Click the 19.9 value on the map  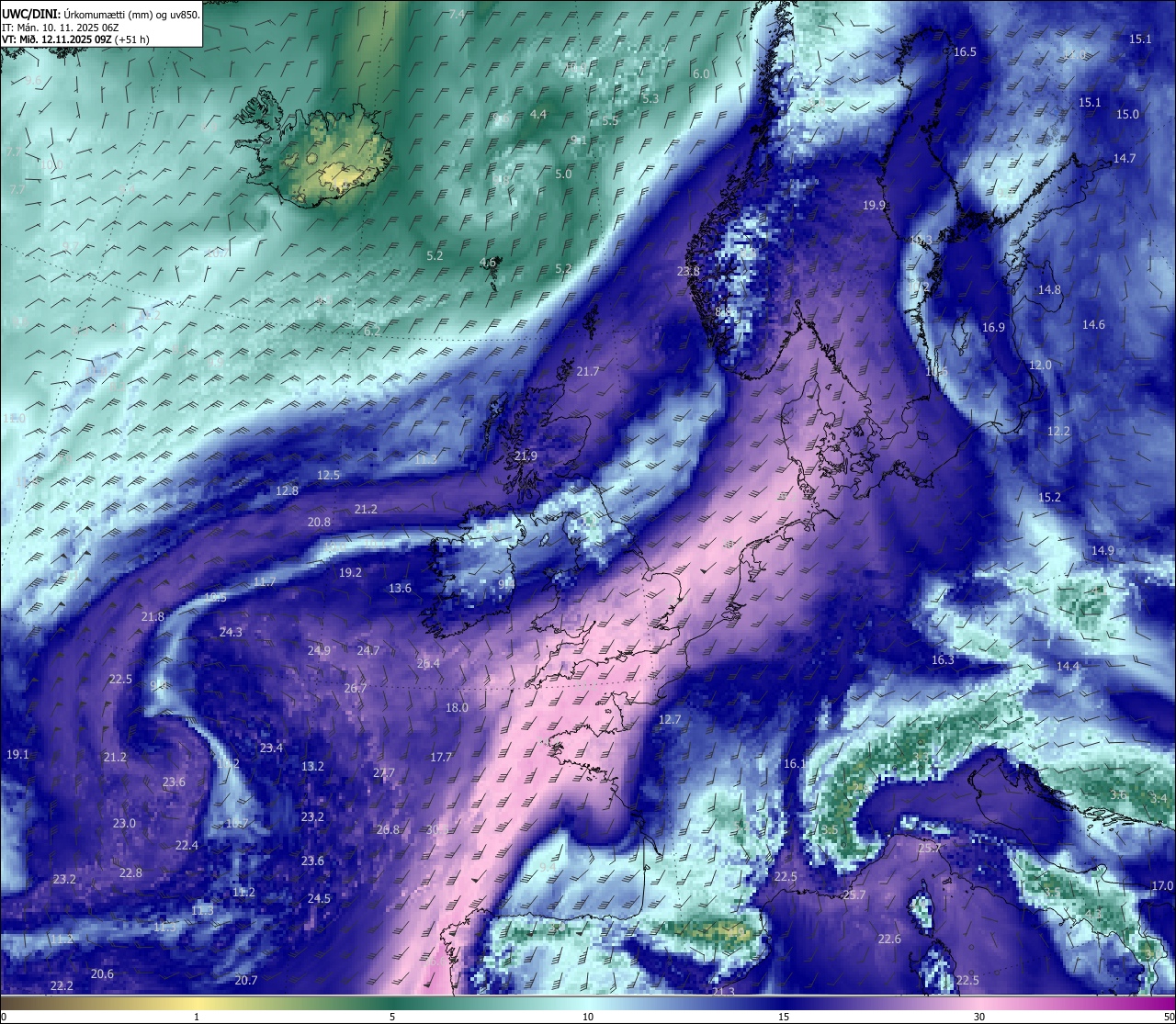pyautogui.click(x=874, y=206)
